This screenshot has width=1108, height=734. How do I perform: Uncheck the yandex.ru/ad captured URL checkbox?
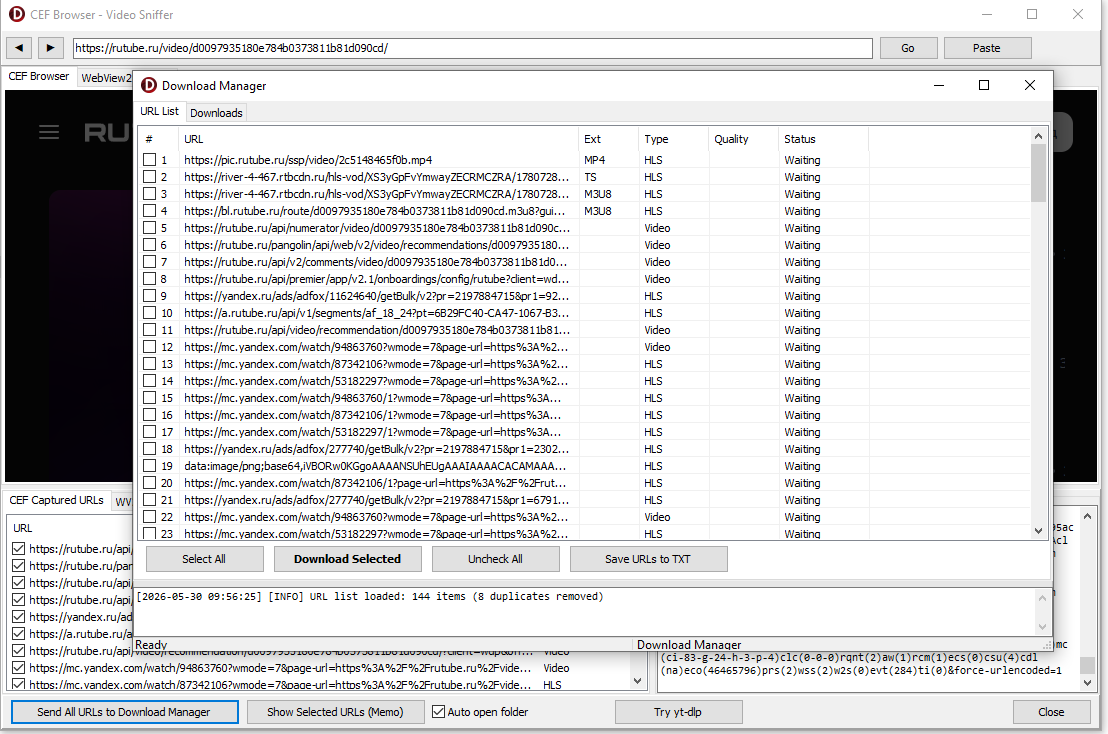pos(19,616)
